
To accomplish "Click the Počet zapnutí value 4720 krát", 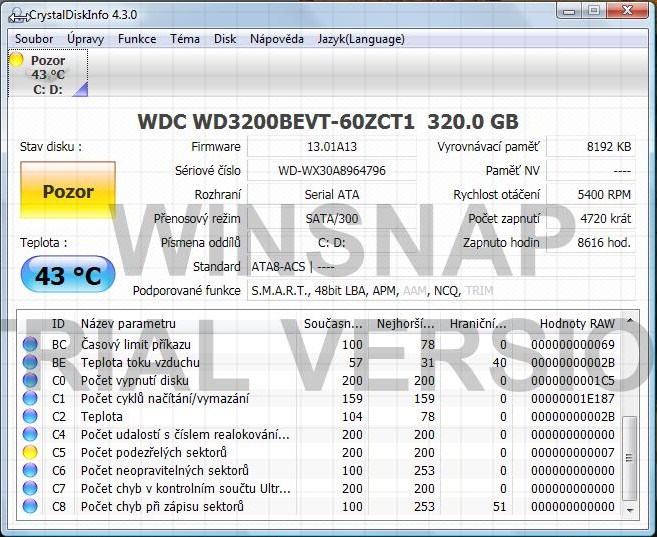I will click(591, 218).
